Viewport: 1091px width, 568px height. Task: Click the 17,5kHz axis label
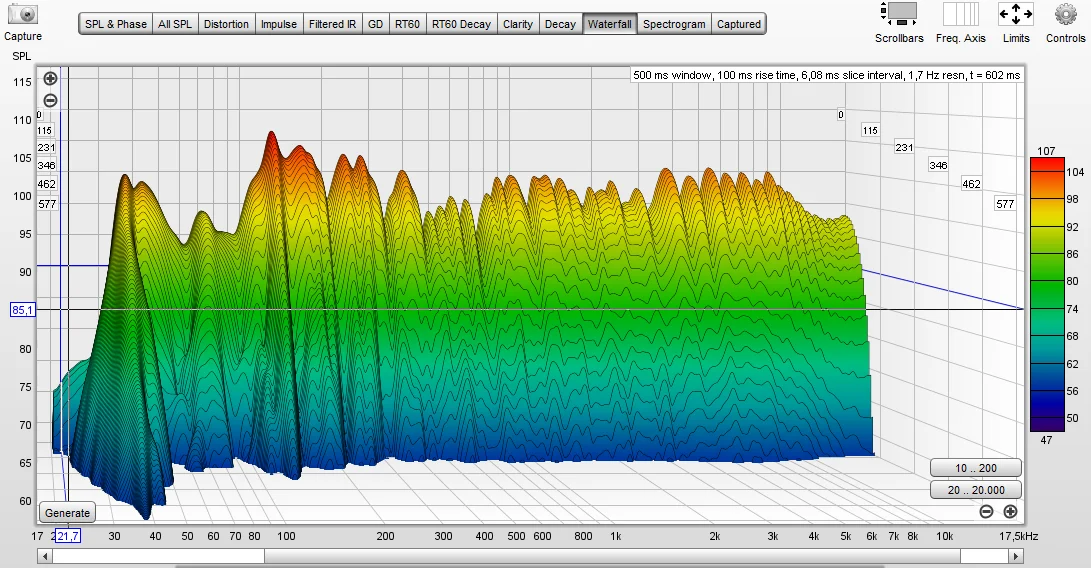point(1019,536)
